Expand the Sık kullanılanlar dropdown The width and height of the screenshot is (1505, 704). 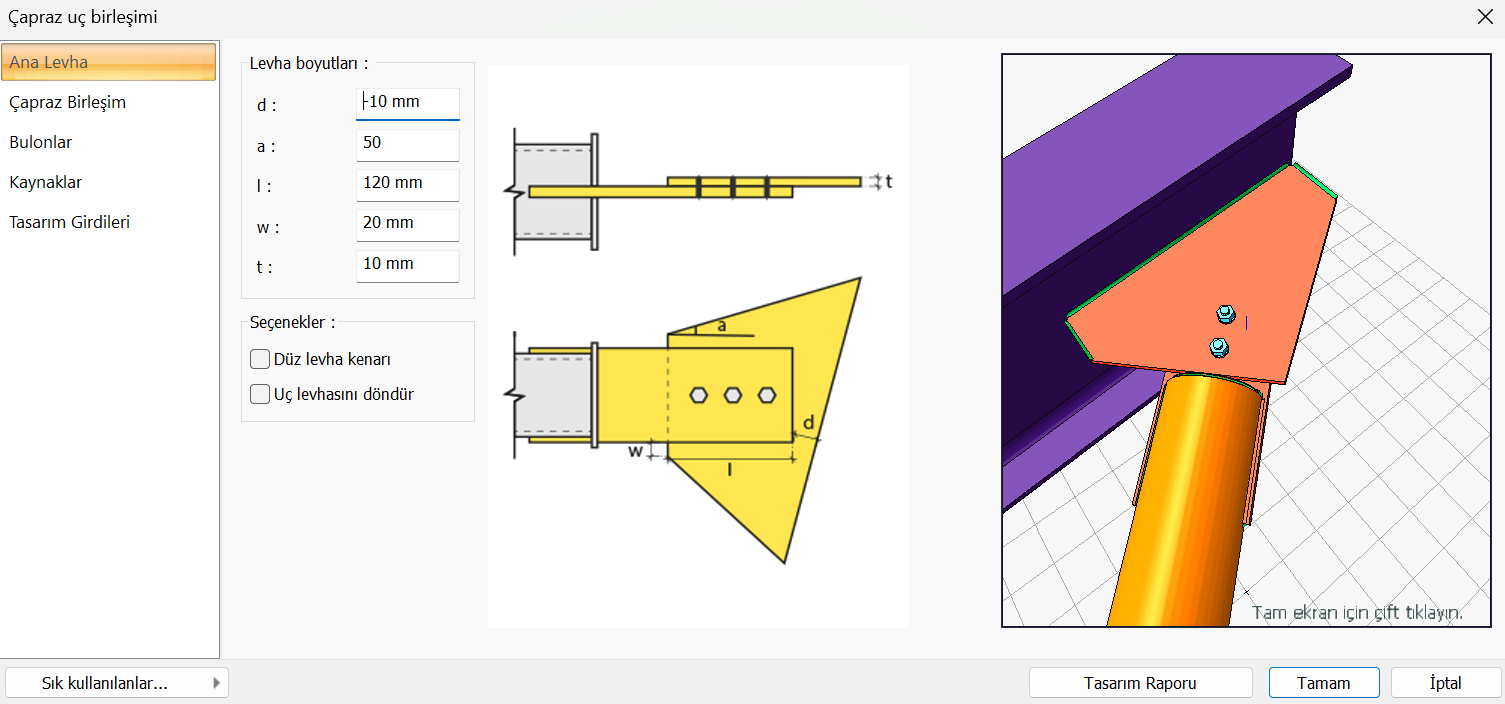coord(116,683)
